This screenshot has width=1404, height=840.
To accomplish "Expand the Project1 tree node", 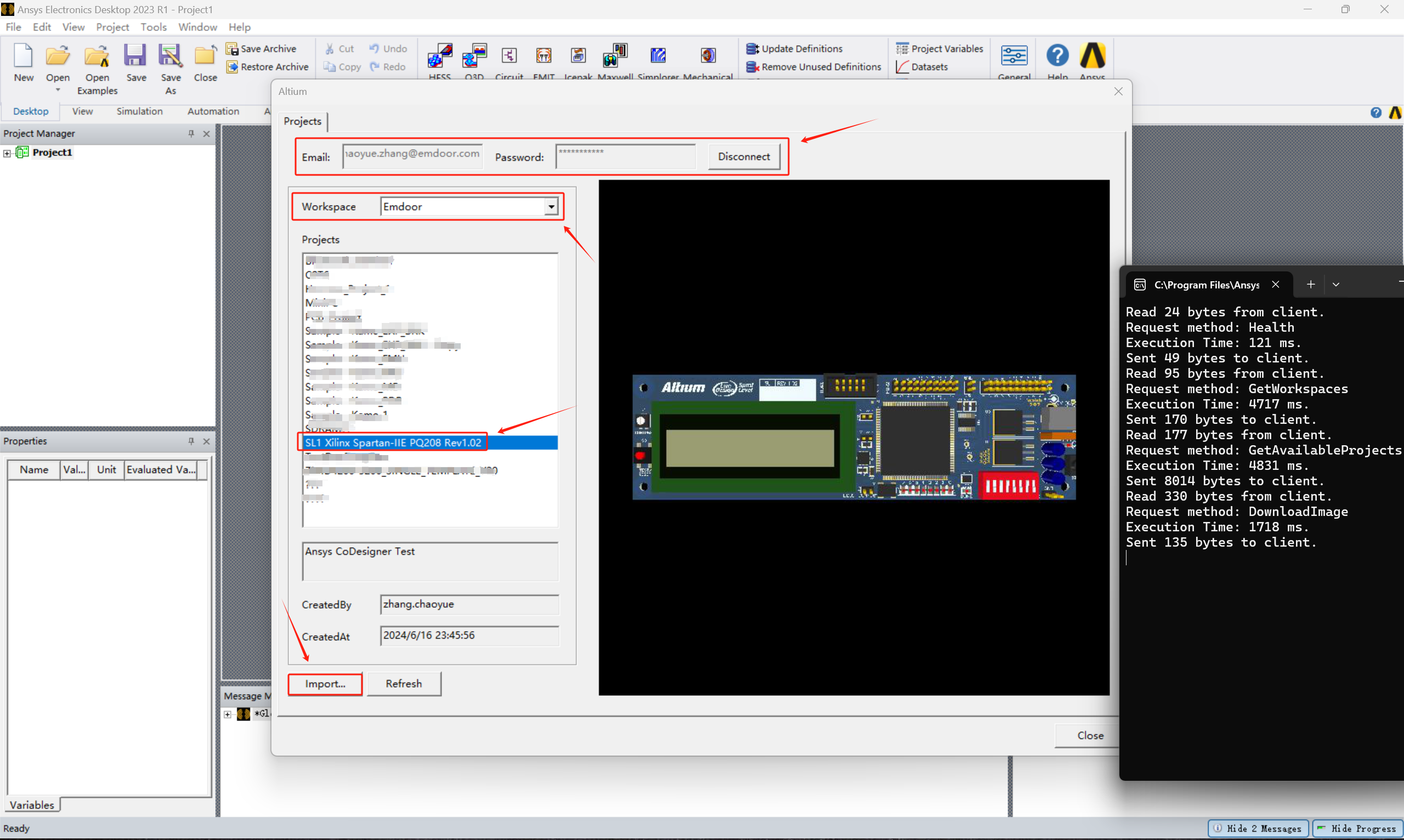I will click(7, 153).
